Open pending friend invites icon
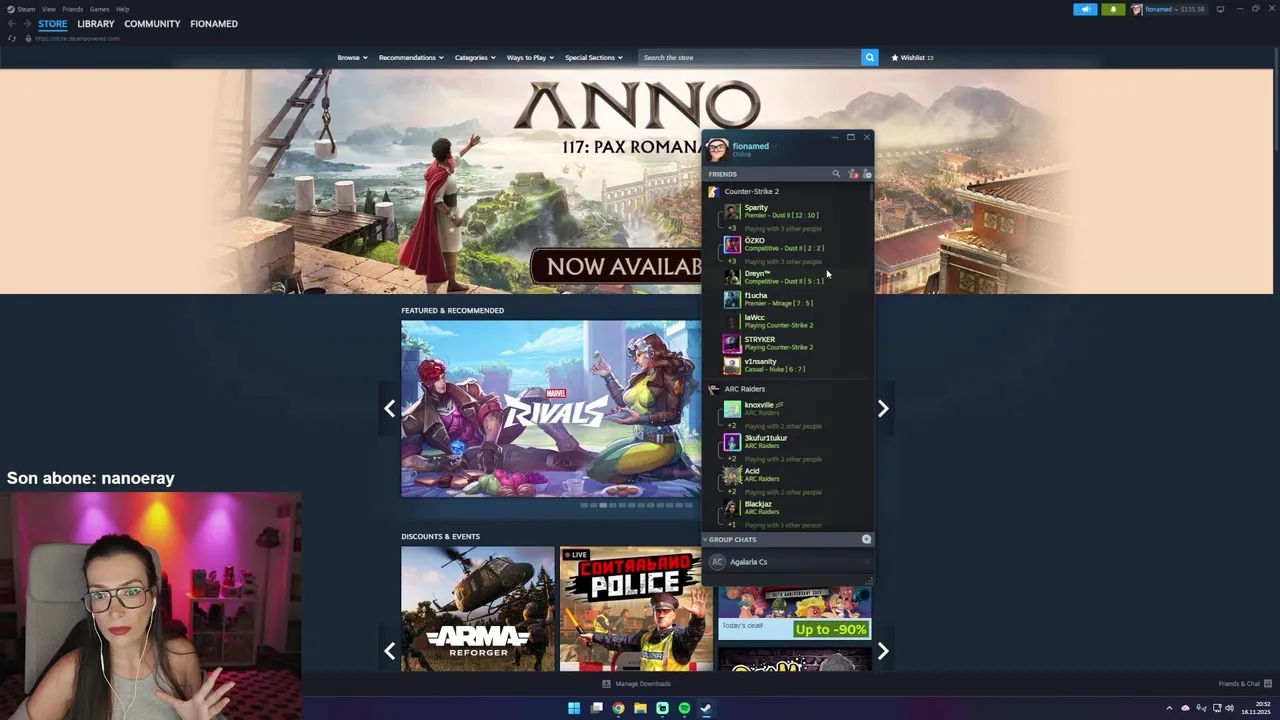Viewport: 1280px width, 720px height. [x=852, y=174]
